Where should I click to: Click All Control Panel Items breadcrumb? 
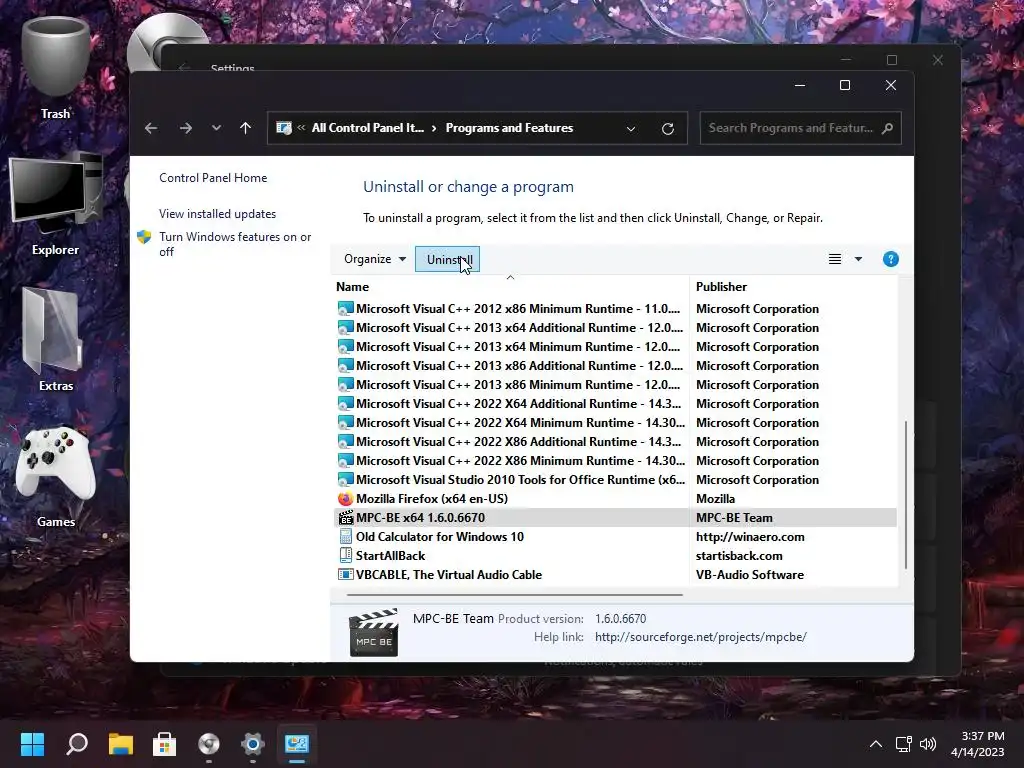(x=368, y=128)
